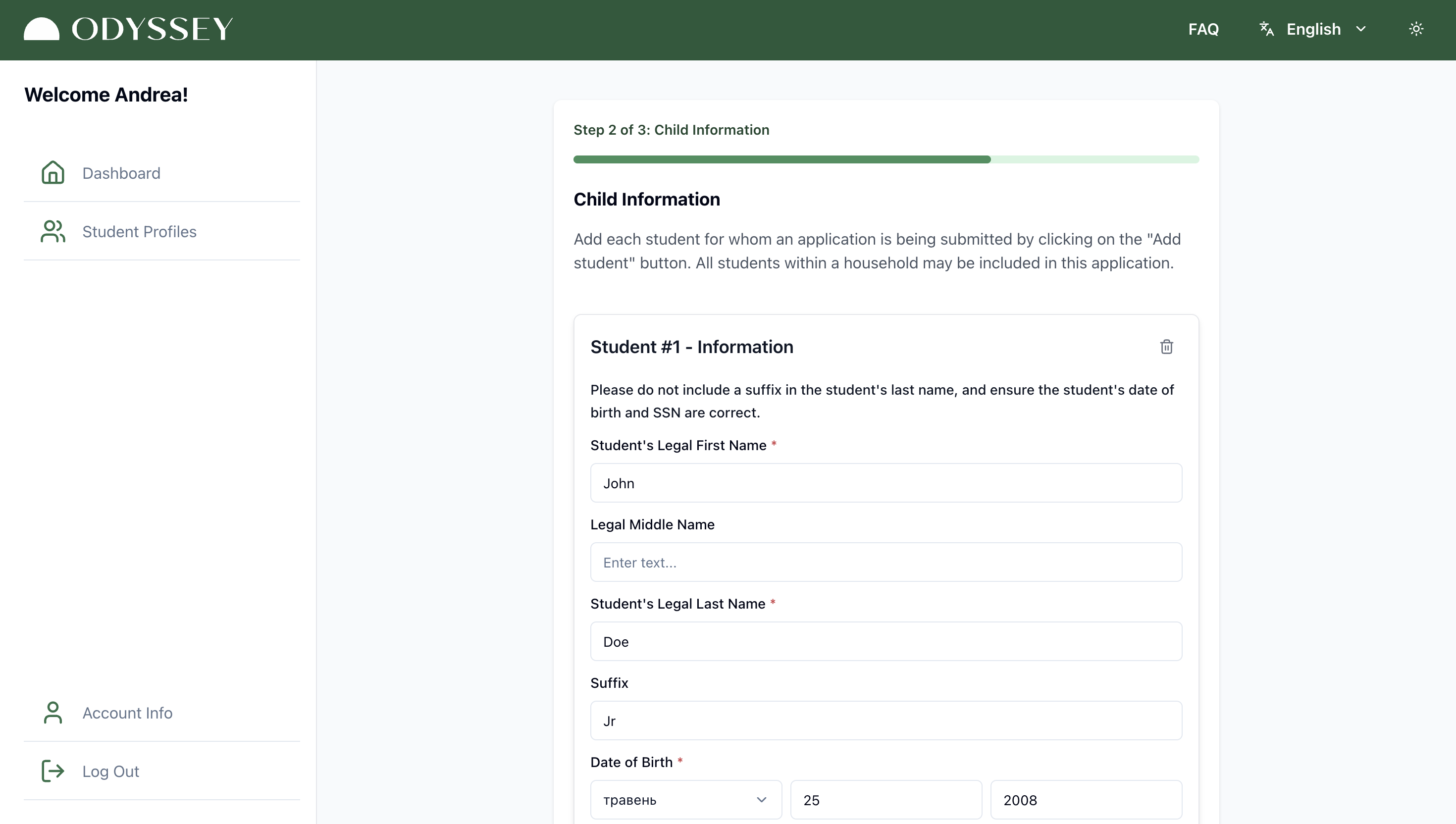
Task: Click the Log Out arrow icon
Action: (x=53, y=771)
